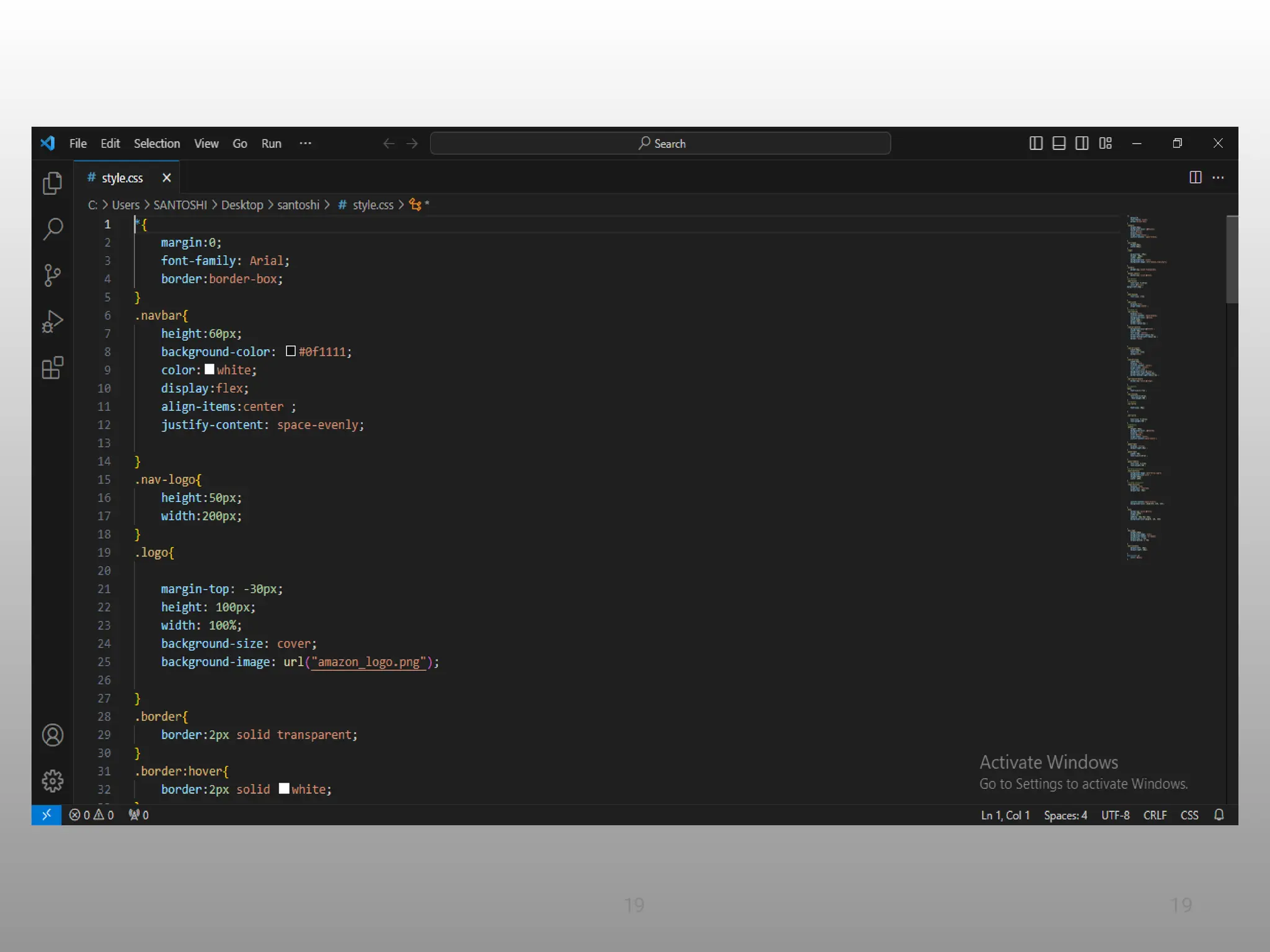
Task: Open the Explorer view in activity bar
Action: 53,183
